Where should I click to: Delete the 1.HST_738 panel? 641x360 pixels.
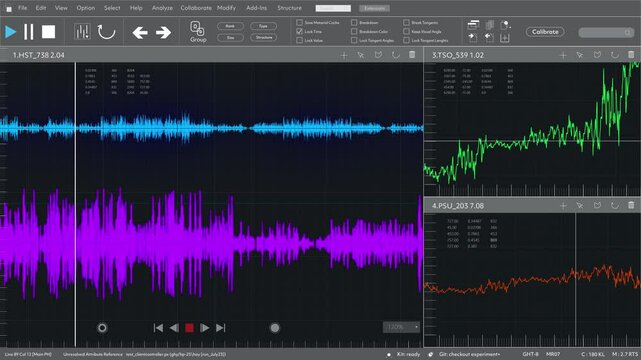(412, 55)
